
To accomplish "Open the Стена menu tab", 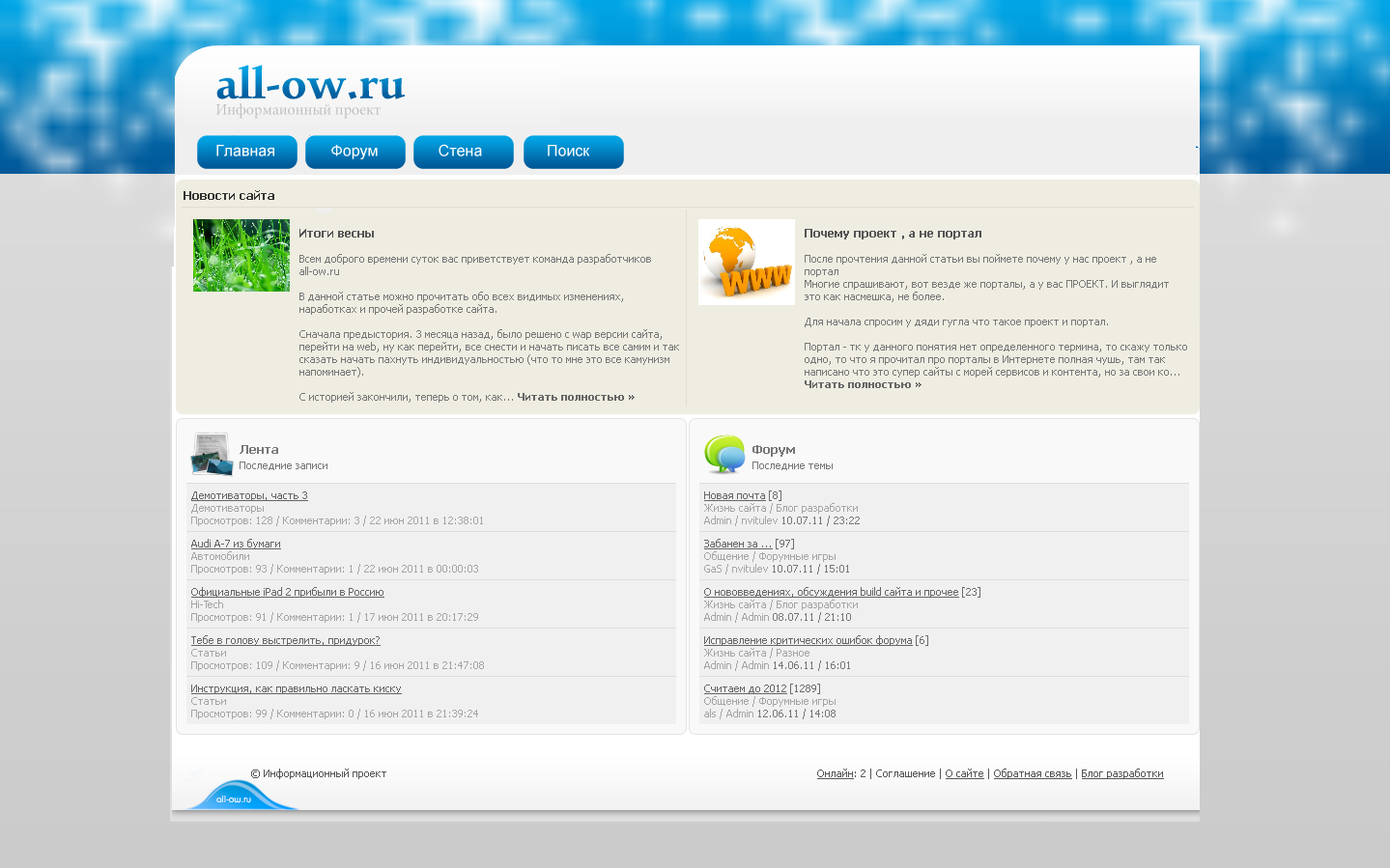I will point(463,152).
